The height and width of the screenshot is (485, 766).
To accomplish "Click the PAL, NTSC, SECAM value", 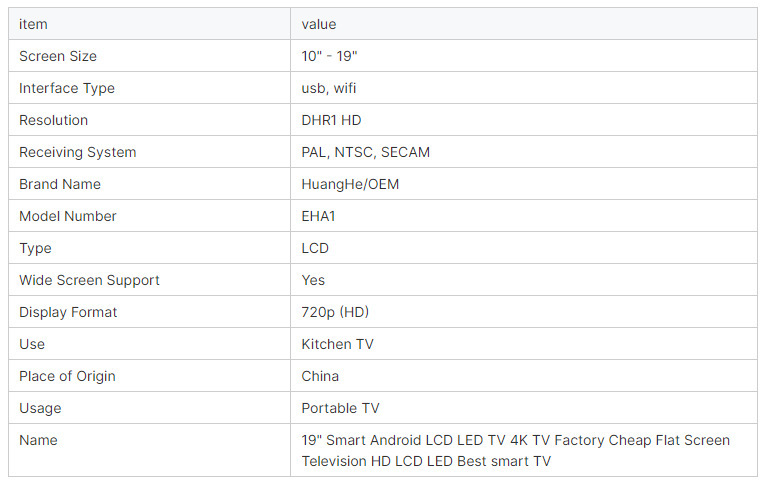I will 366,152.
